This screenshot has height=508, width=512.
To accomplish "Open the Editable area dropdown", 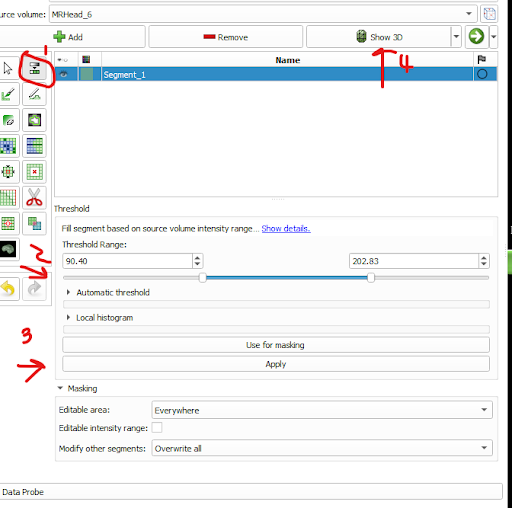I will (322, 410).
